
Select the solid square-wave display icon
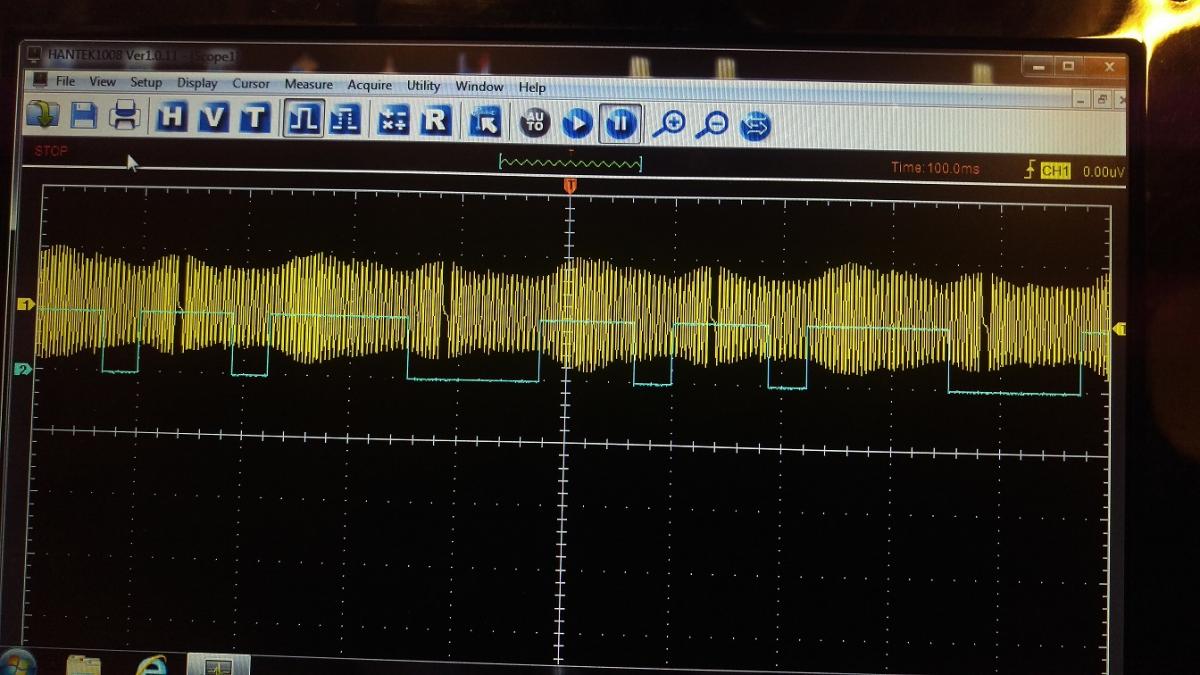click(x=303, y=120)
